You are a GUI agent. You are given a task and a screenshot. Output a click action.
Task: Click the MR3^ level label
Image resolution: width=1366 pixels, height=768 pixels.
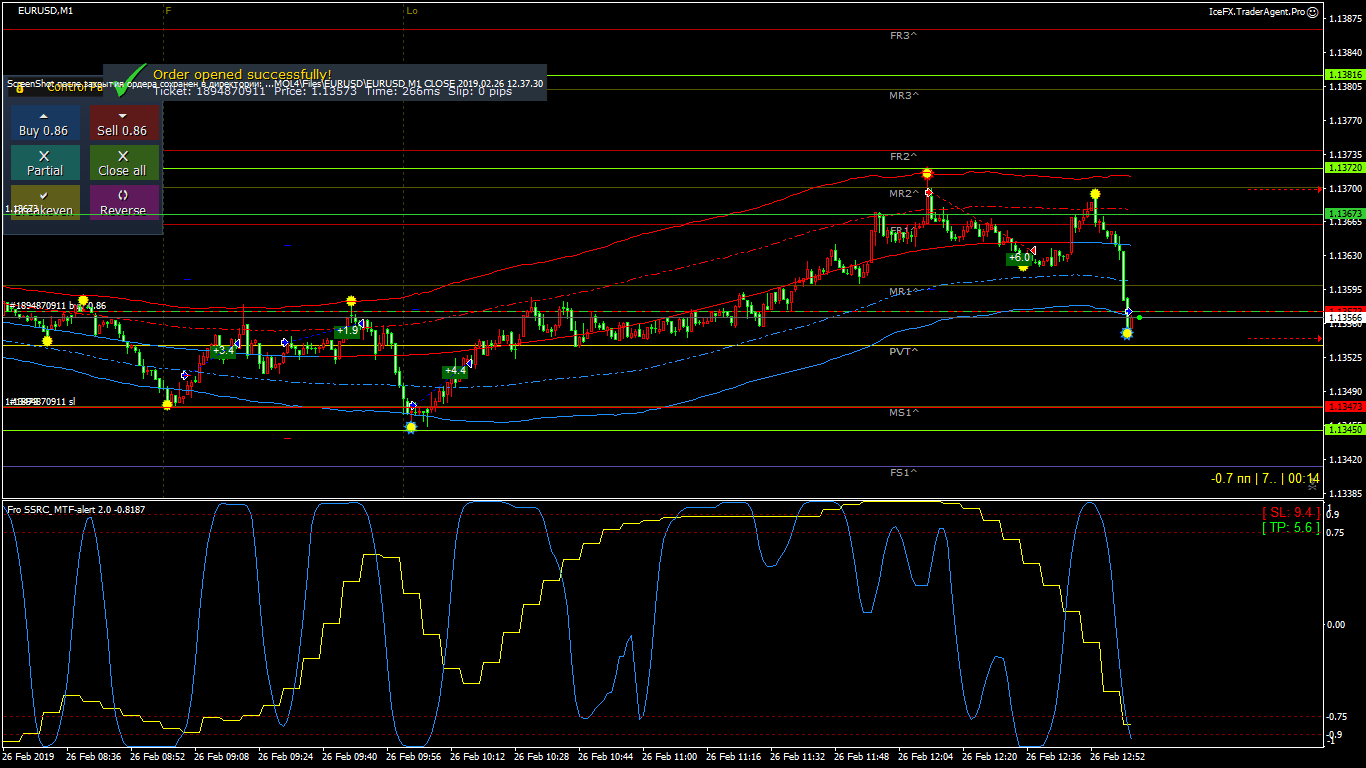pyautogui.click(x=904, y=96)
